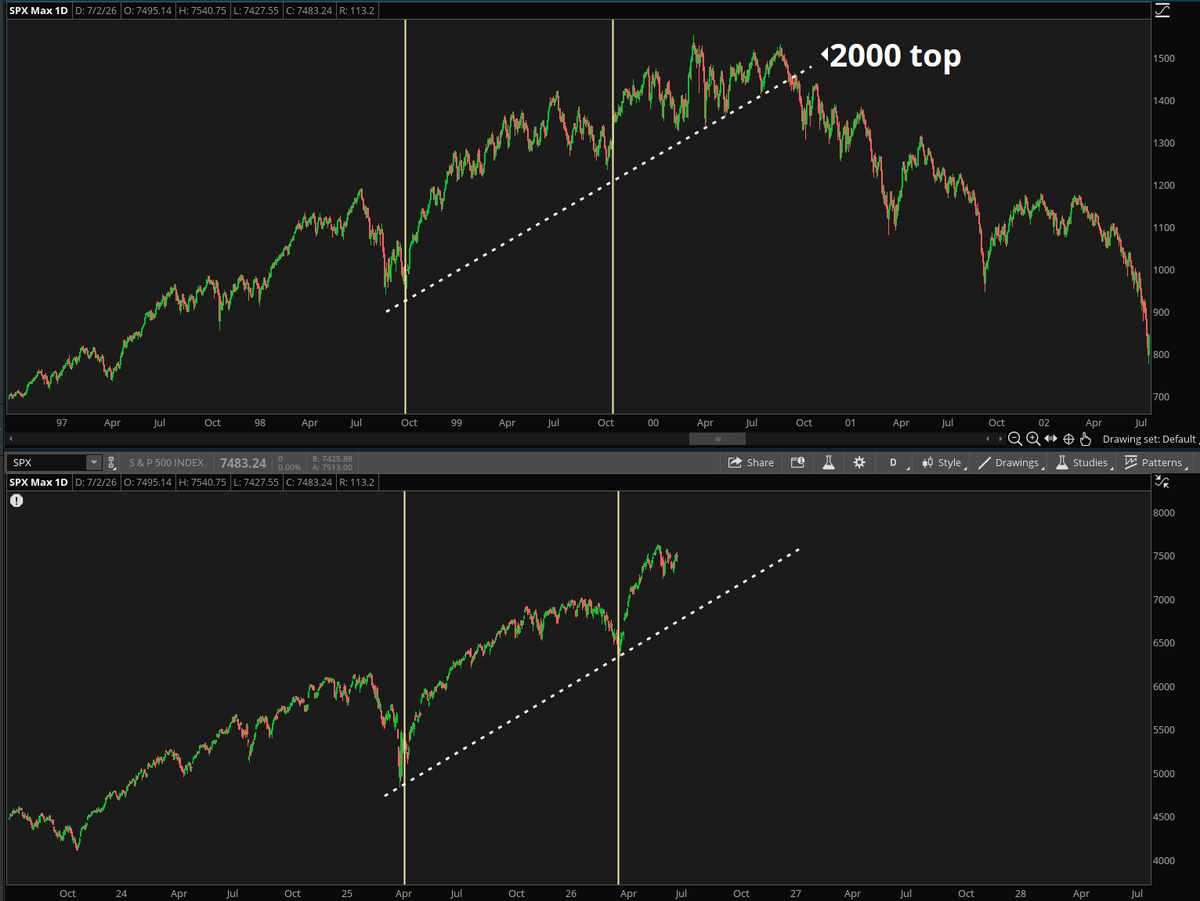Screen dimensions: 1200x901
Task: Click the 0.00% change value
Action: (x=289, y=468)
